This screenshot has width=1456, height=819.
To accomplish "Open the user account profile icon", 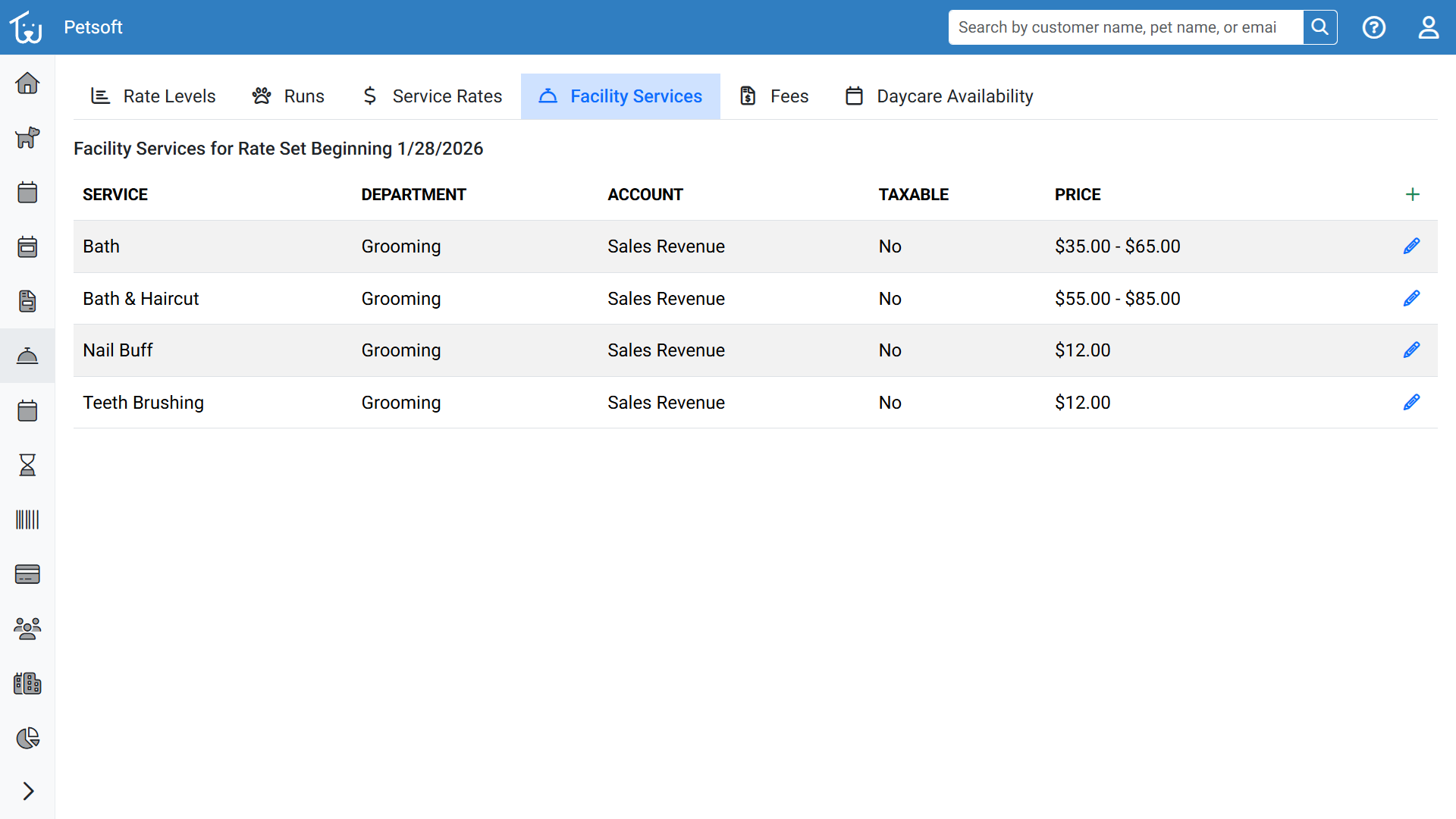I will pos(1428,27).
